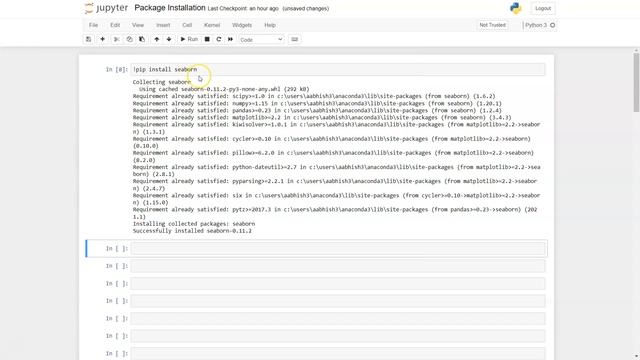Click the Logout button
The width and height of the screenshot is (640, 360).
coord(543,8)
